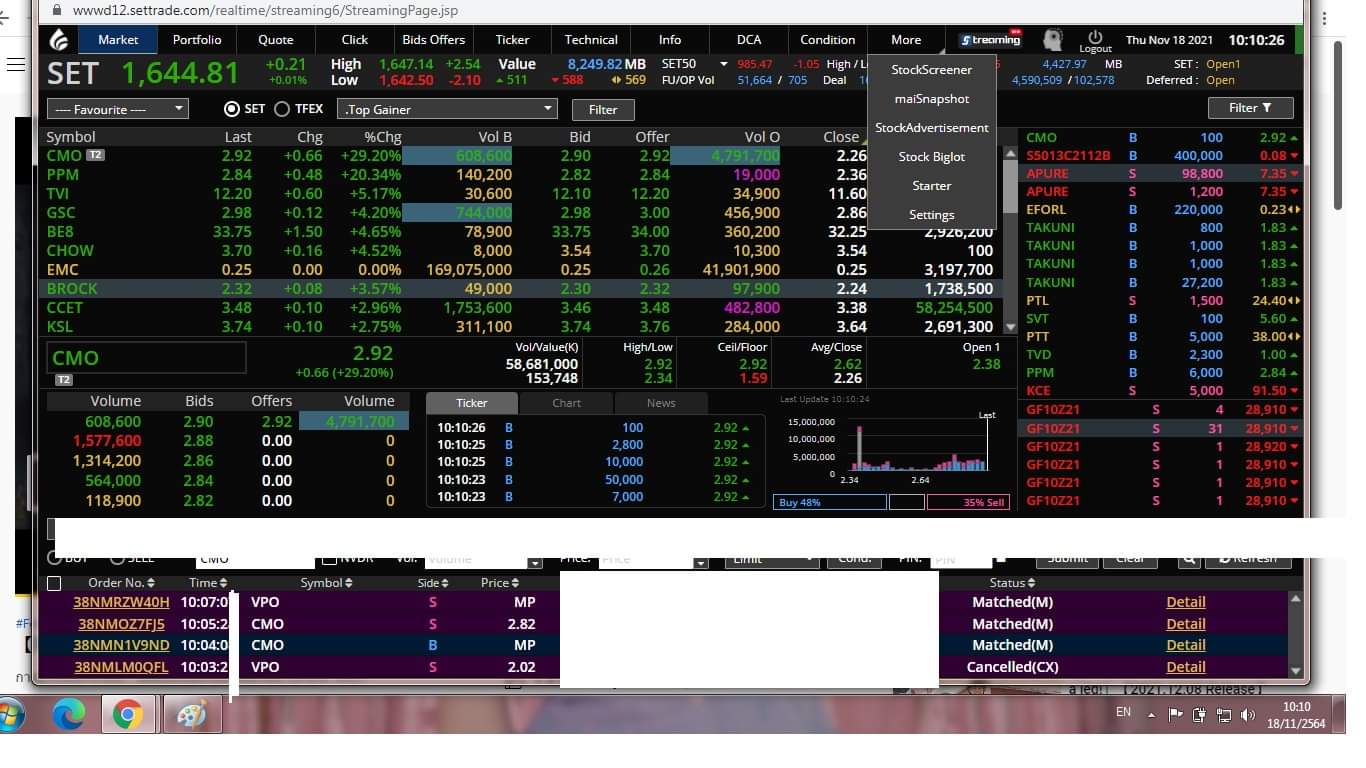Viewport: 1366px width, 768px height.
Task: Open Detail for order 38NMRZW40H
Action: click(1186, 602)
